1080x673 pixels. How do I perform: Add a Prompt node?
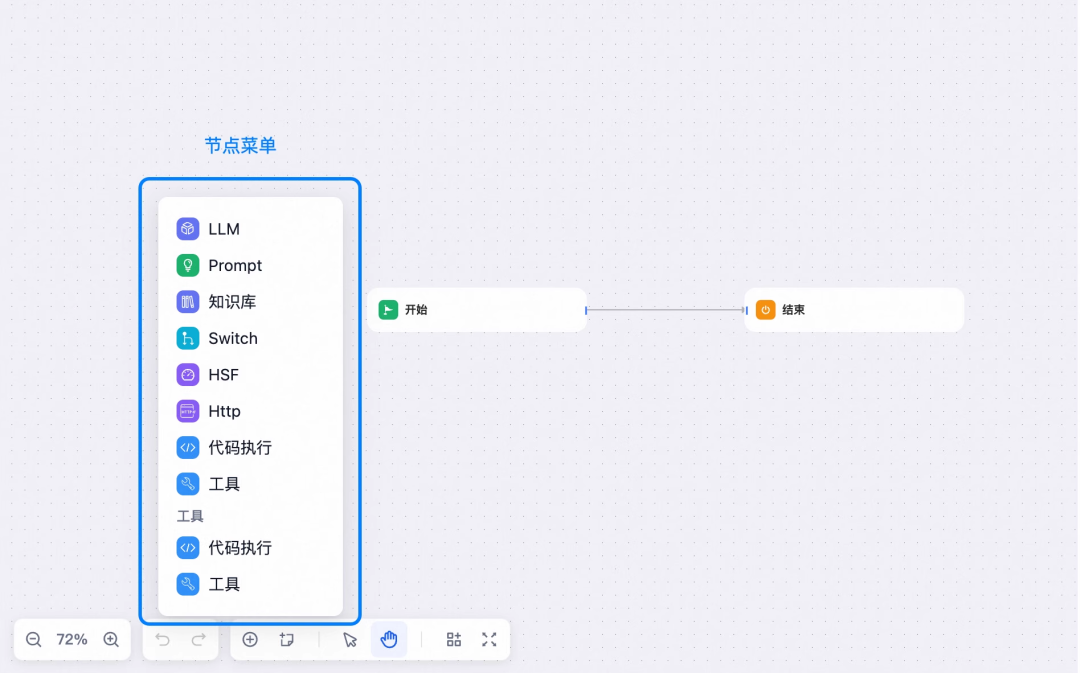coord(250,265)
